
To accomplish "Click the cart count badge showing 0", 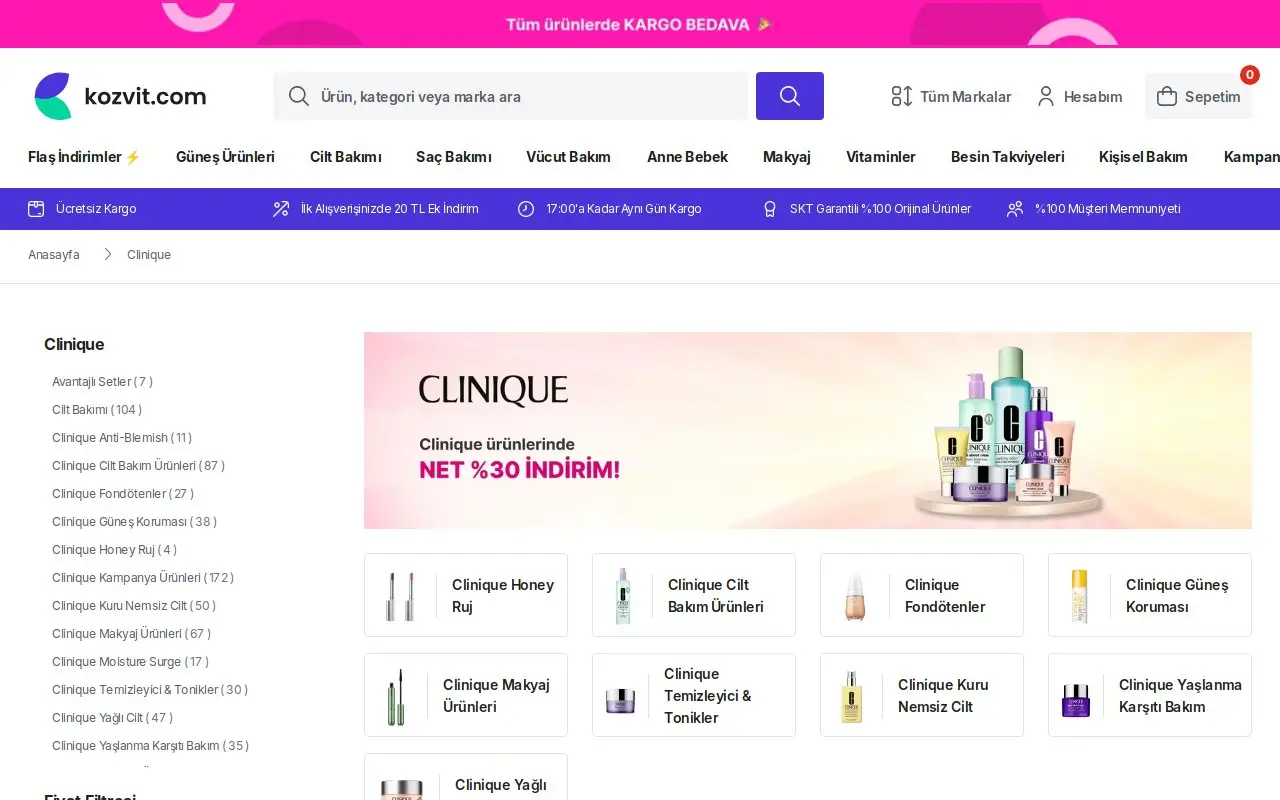I will pos(1250,75).
